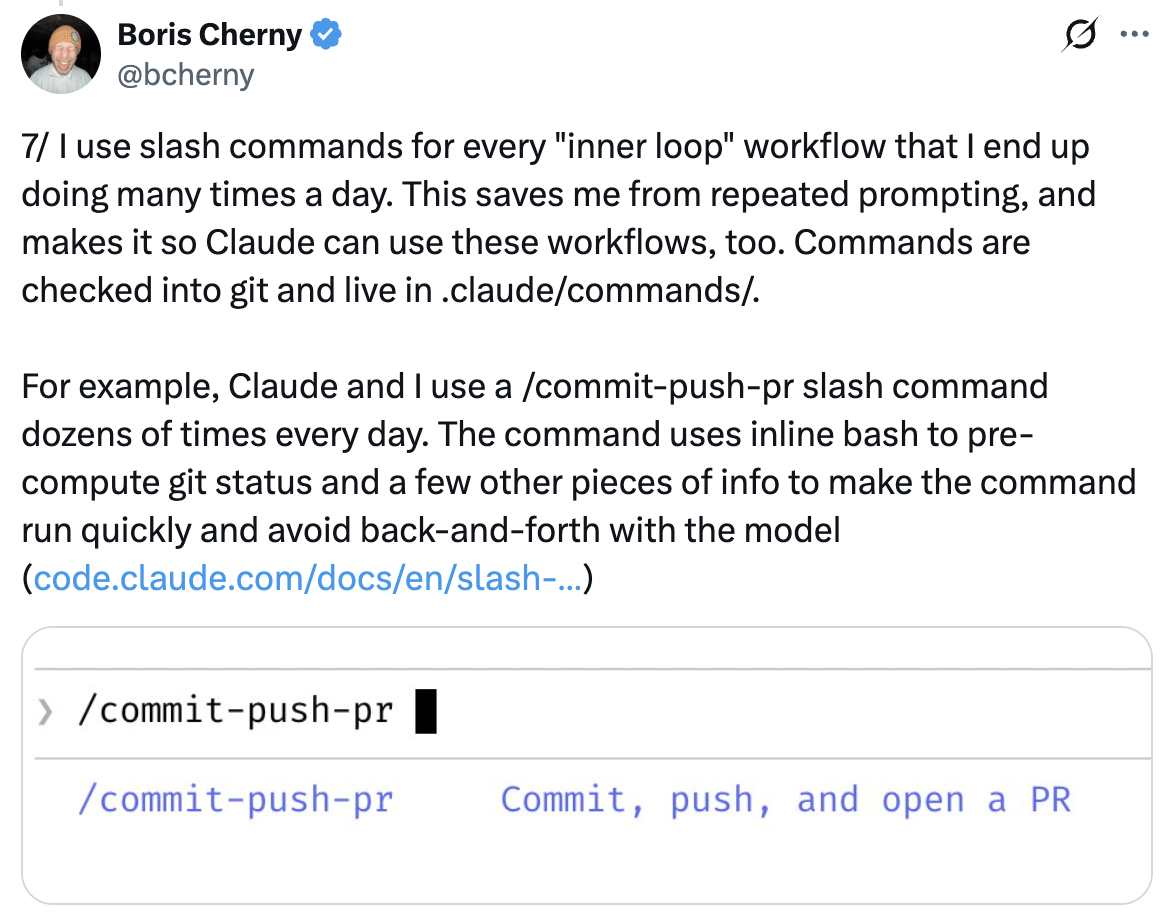The image size is (1174, 916).
Task: Click the Commit, push, and open a PR description
Action: (x=786, y=798)
